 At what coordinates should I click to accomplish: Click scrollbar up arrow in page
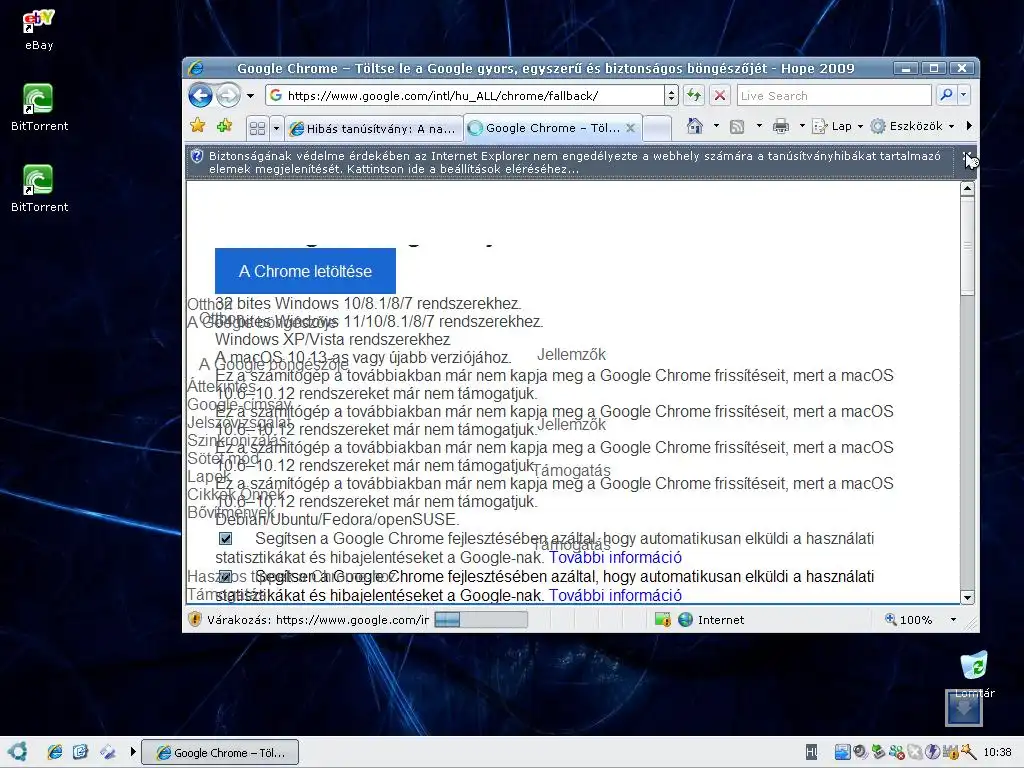pos(967,189)
